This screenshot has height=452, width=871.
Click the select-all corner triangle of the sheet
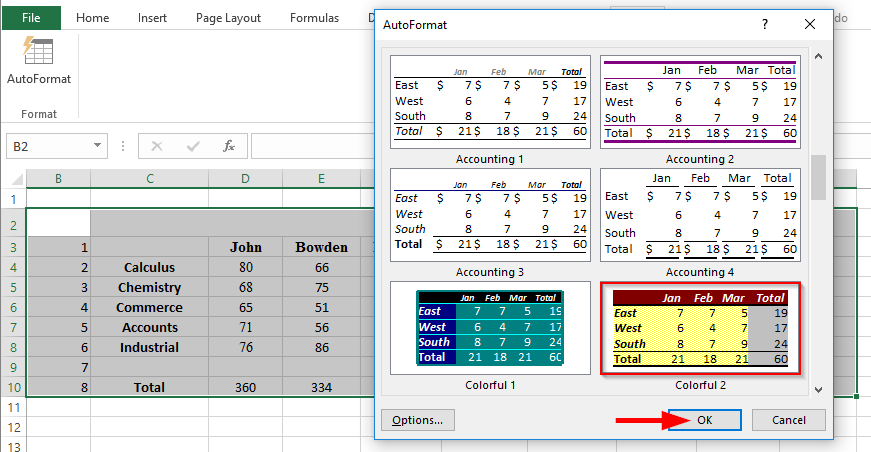[17, 179]
